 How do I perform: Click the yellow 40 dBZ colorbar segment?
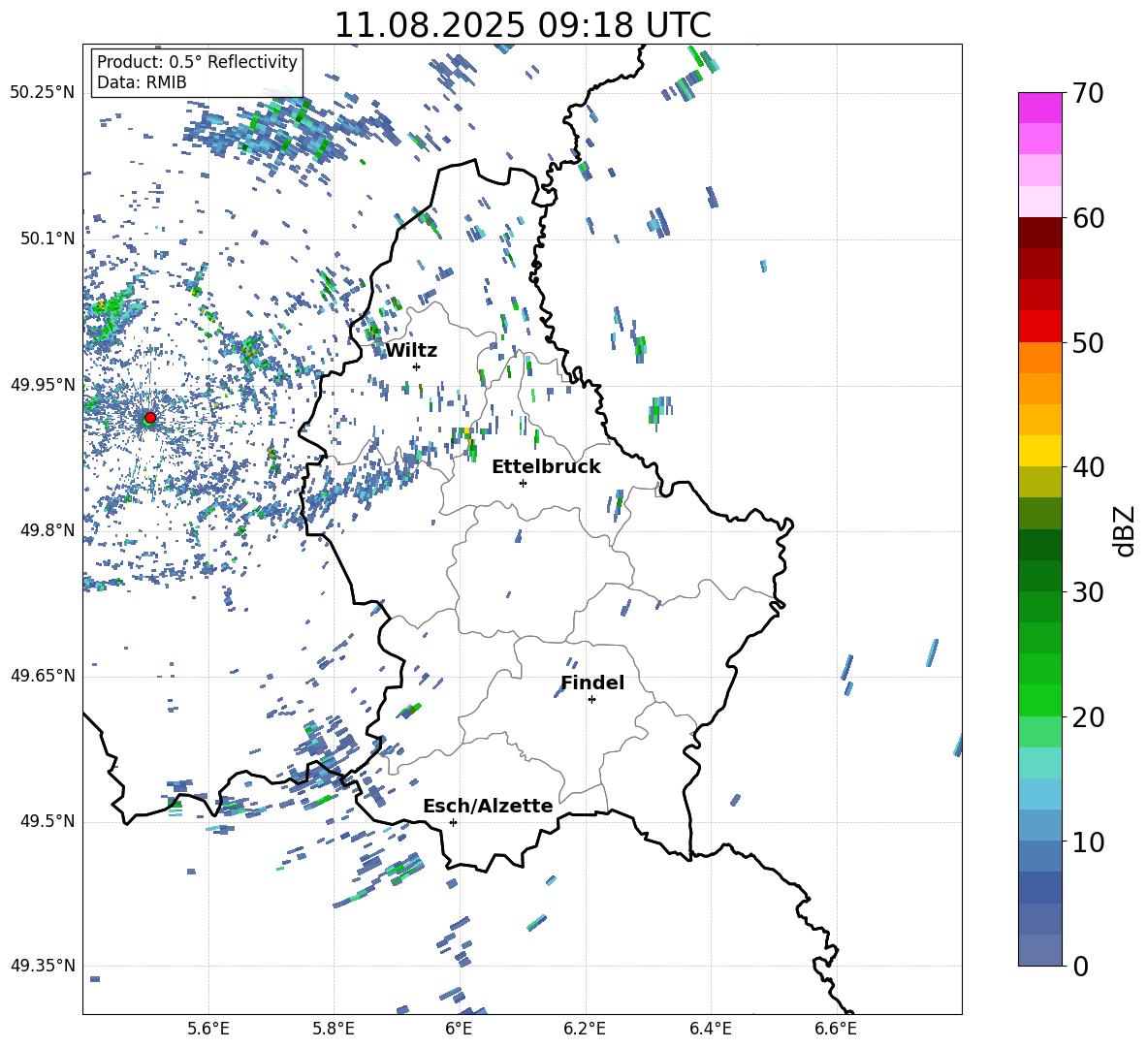click(1039, 451)
